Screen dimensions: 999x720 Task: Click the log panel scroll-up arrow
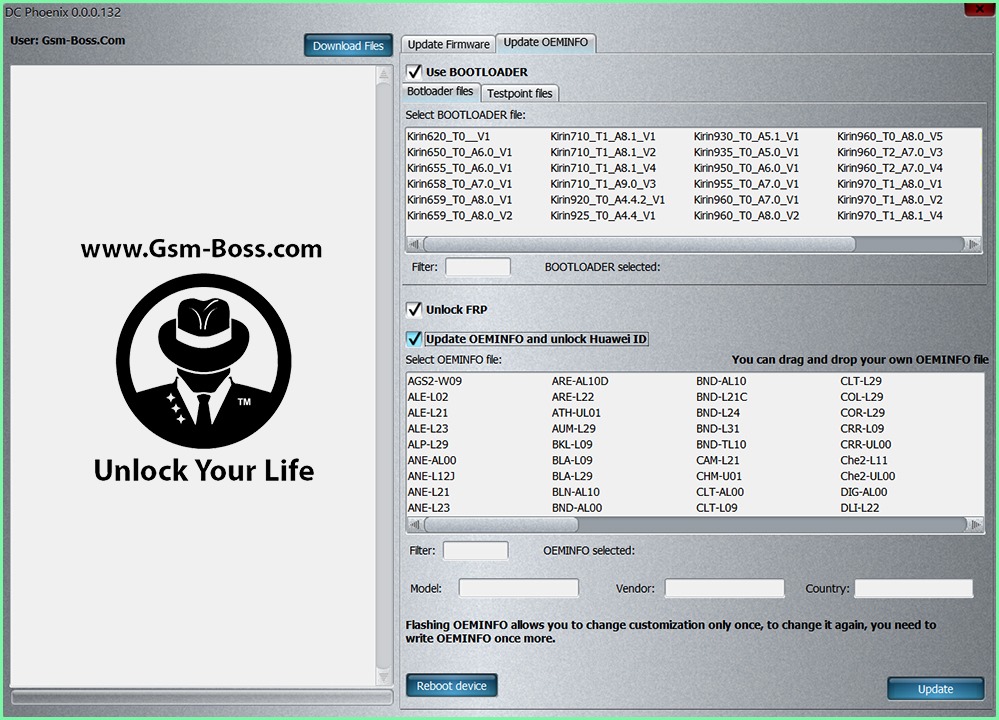384,75
